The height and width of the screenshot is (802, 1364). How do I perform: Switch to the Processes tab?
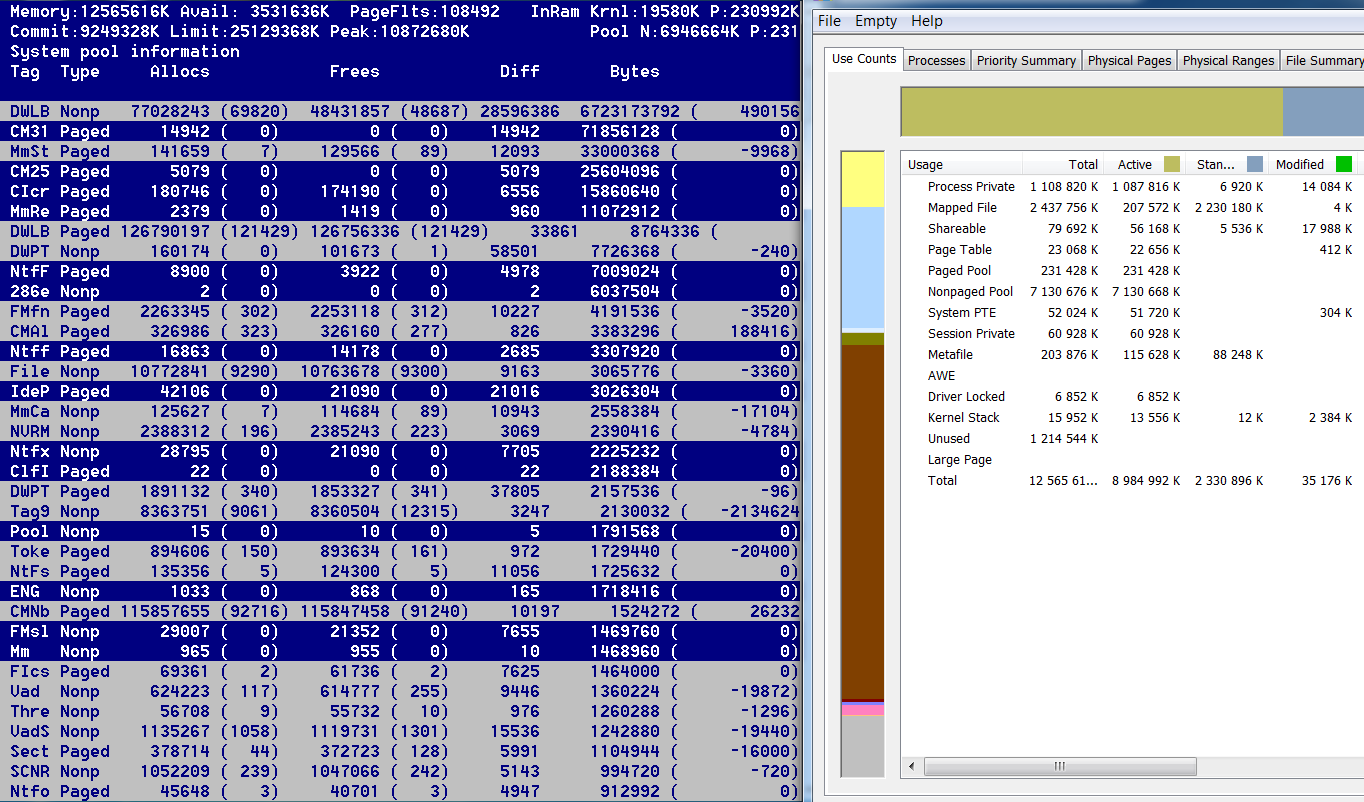936,60
